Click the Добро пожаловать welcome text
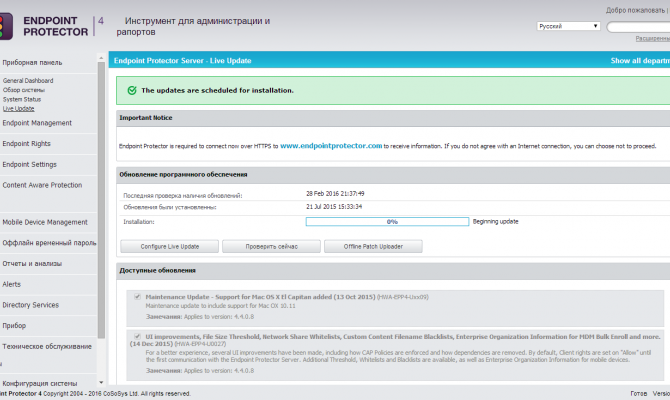The width and height of the screenshot is (670, 400). click(x=635, y=10)
